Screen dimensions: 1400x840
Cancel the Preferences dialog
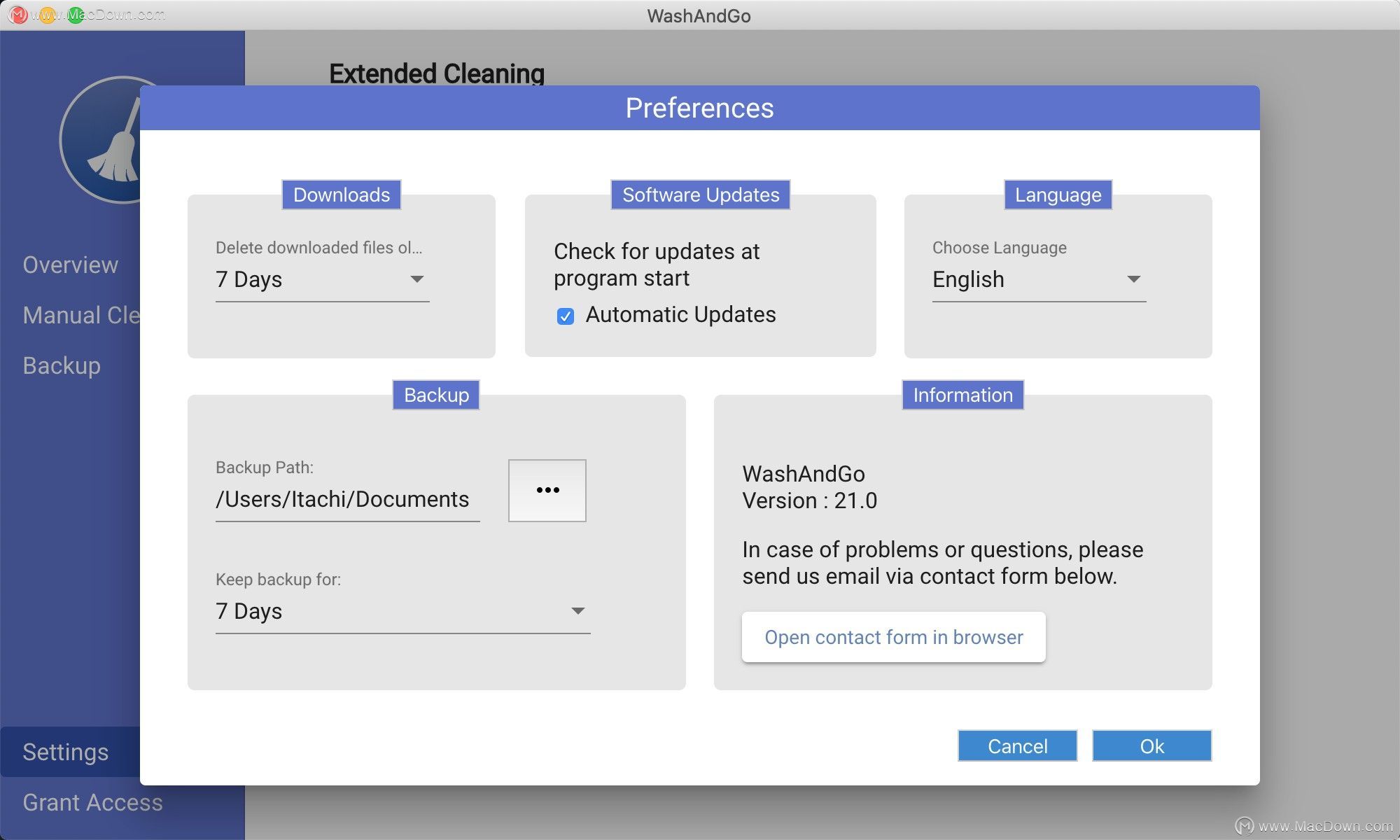point(1017,746)
